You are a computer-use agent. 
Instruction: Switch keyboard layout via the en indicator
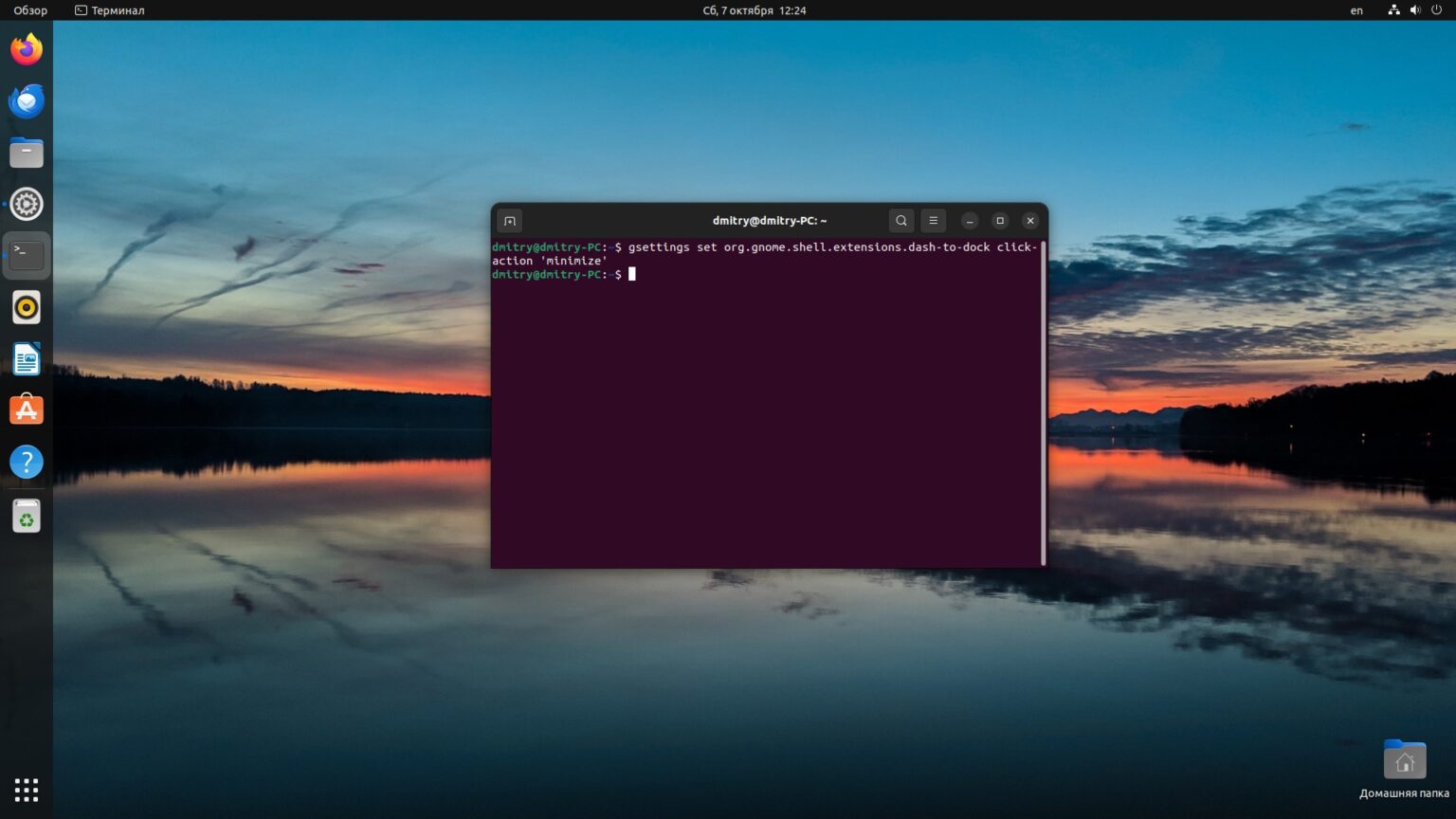click(1356, 10)
